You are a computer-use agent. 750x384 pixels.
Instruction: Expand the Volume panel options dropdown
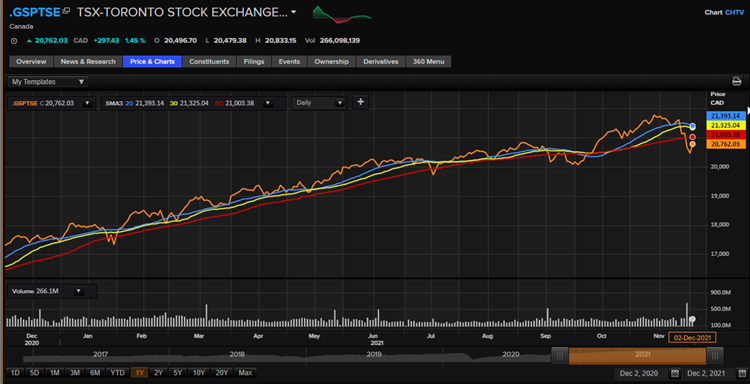[79, 291]
